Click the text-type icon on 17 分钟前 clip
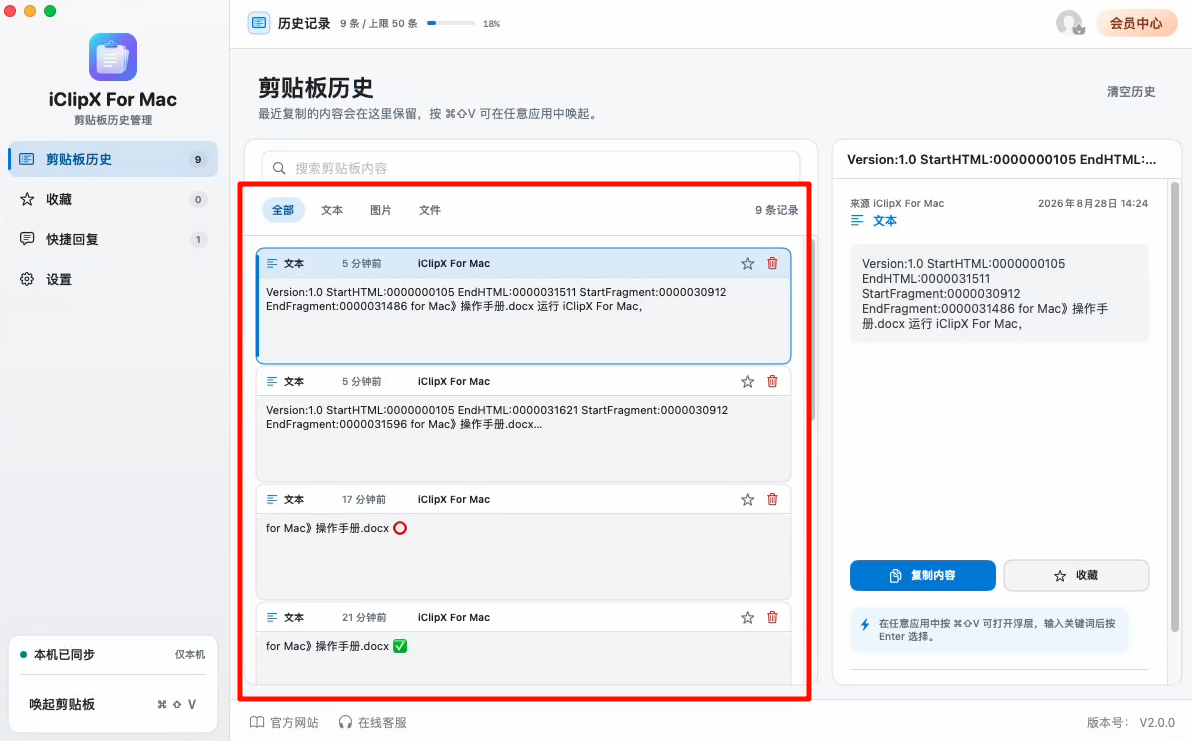 tap(272, 499)
